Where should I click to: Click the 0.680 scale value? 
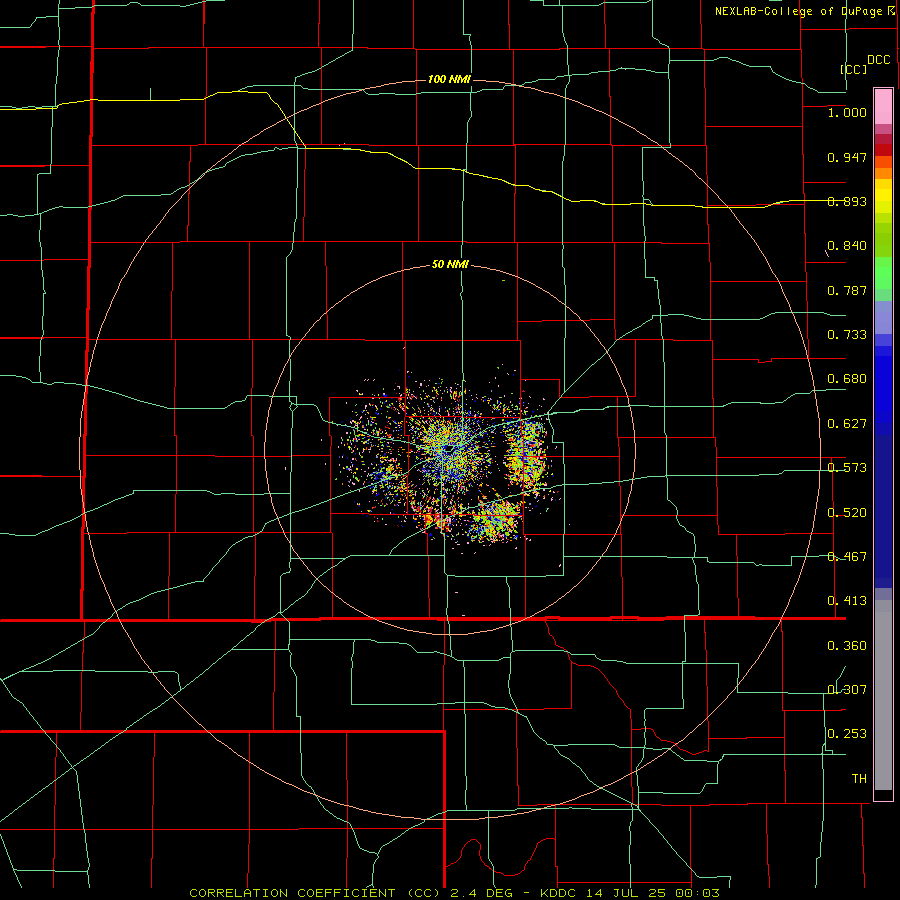tap(847, 379)
